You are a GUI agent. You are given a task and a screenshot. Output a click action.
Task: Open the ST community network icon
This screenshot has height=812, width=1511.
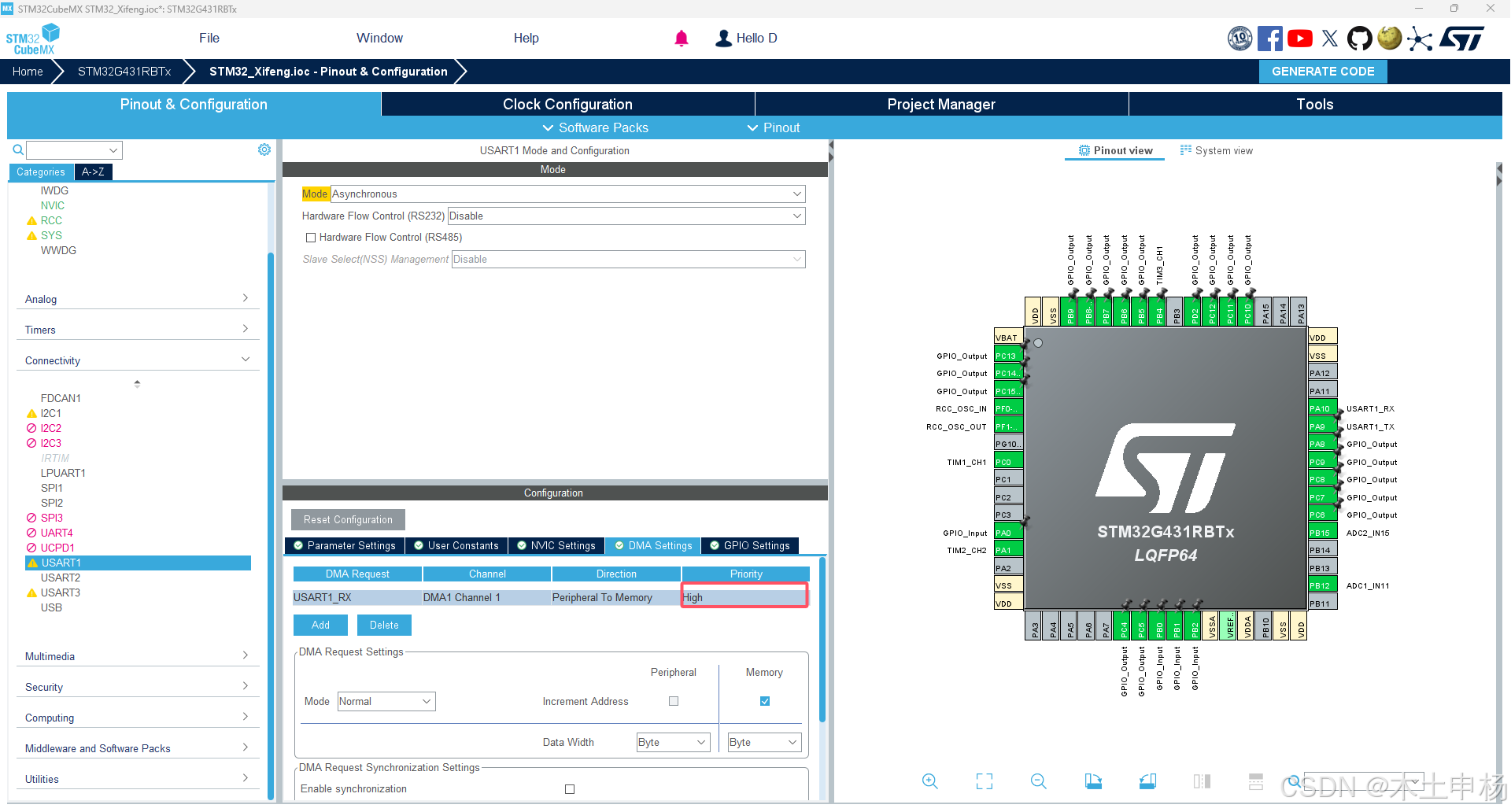coord(1420,39)
